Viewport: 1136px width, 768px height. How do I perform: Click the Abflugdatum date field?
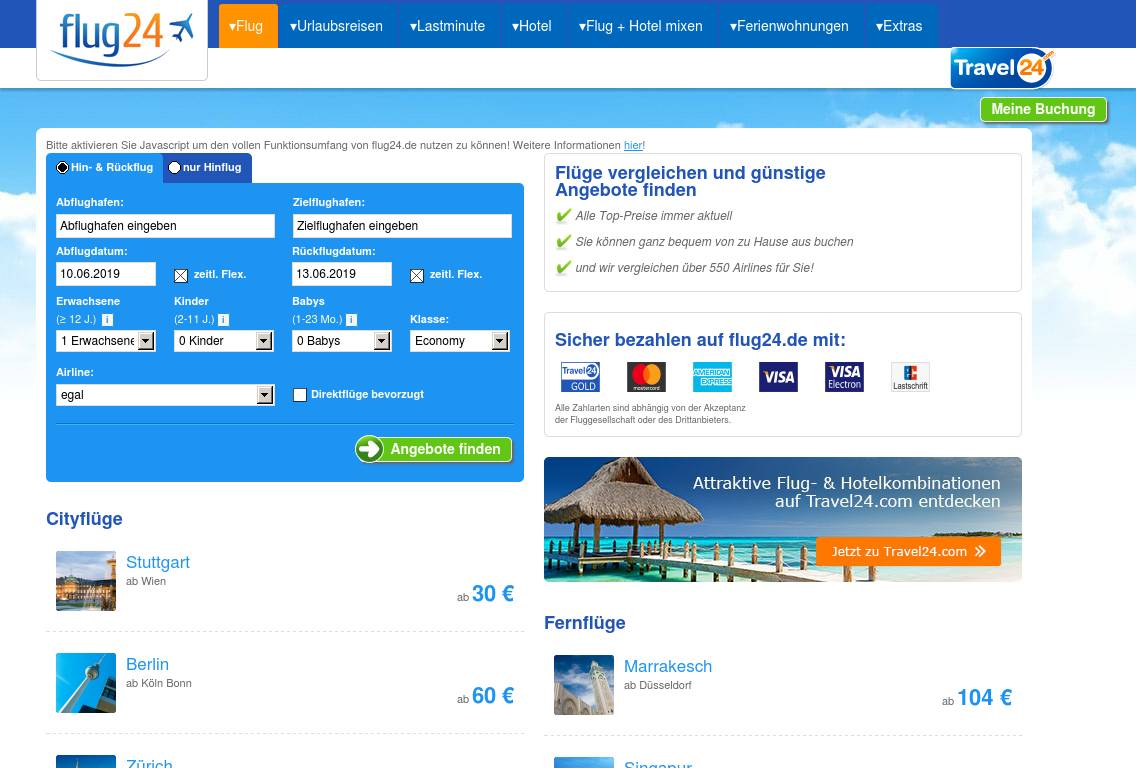click(x=106, y=274)
